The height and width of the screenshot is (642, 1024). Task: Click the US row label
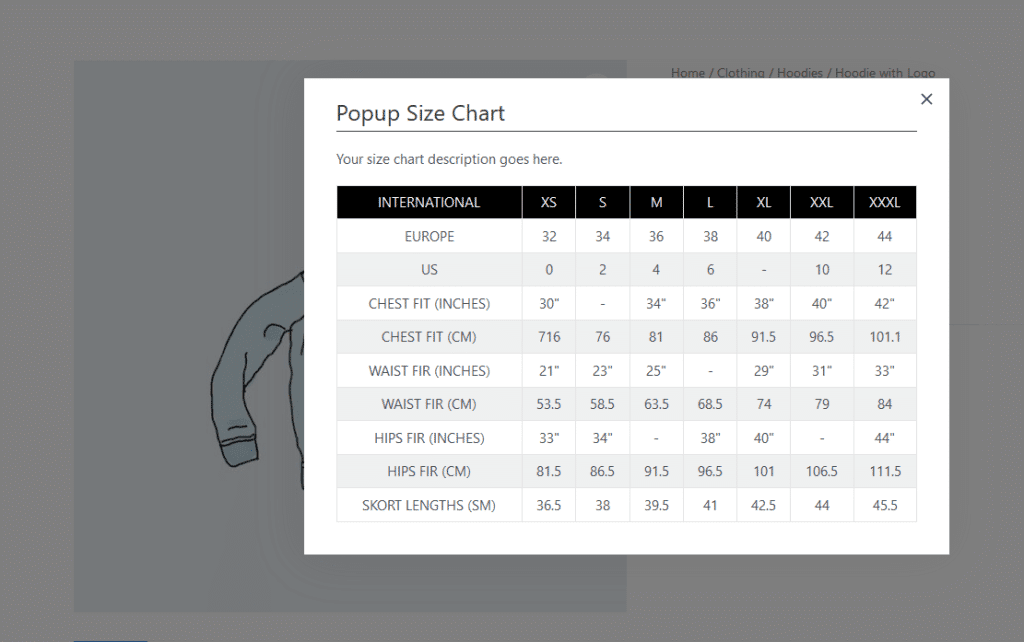point(429,270)
